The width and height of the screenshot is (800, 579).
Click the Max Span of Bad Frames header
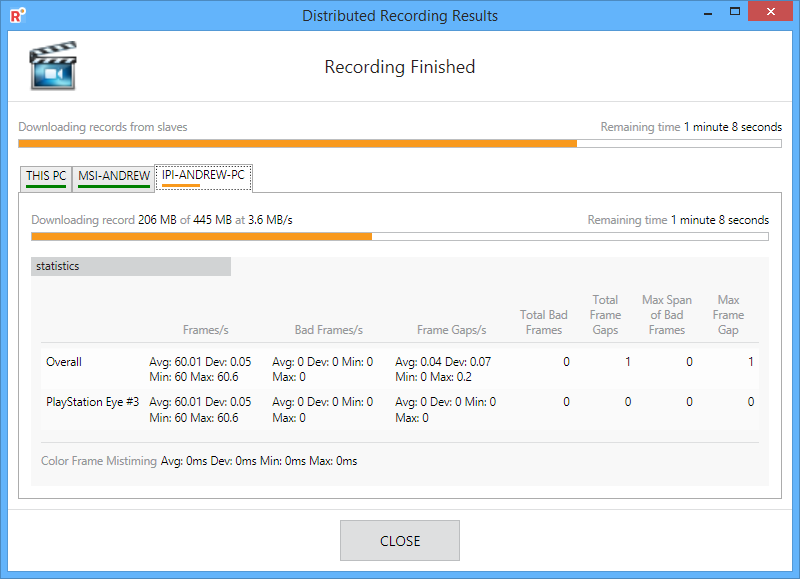pos(667,315)
